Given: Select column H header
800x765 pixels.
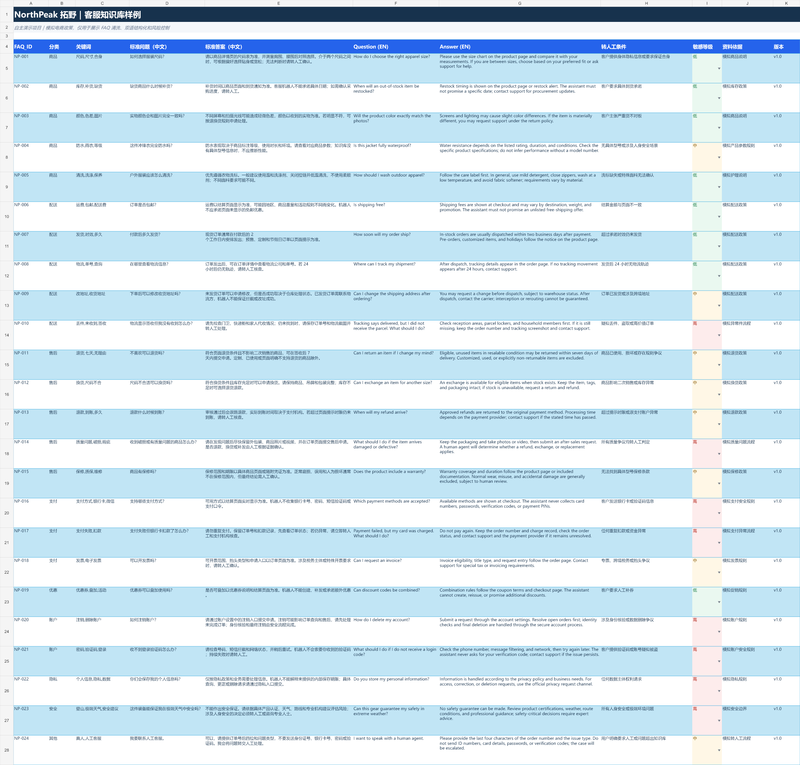Looking at the screenshot, I should (646, 3).
